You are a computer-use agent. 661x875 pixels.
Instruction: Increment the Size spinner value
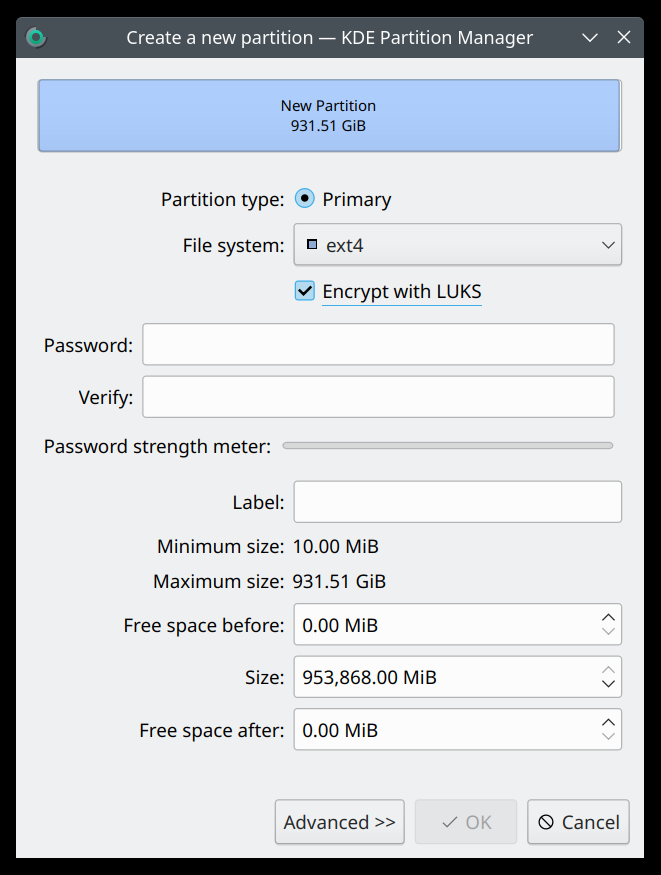click(608, 669)
